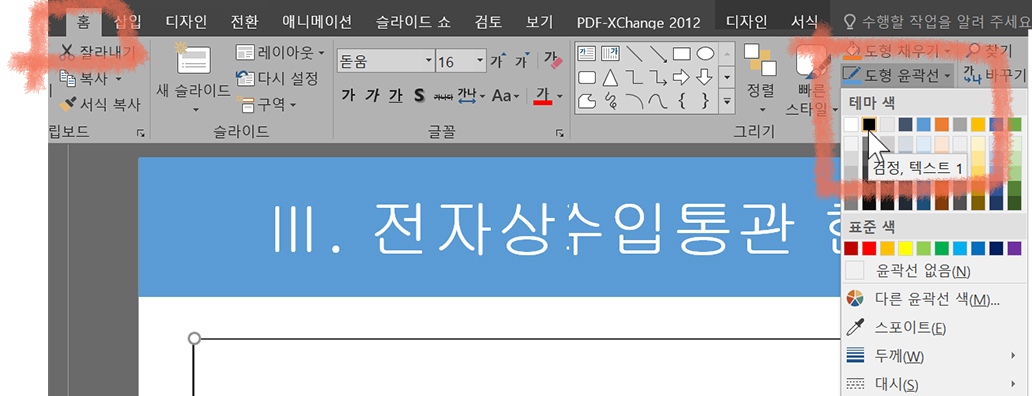Open the font size box showing 16
Image resolution: width=1032 pixels, height=396 pixels.
[x=461, y=62]
